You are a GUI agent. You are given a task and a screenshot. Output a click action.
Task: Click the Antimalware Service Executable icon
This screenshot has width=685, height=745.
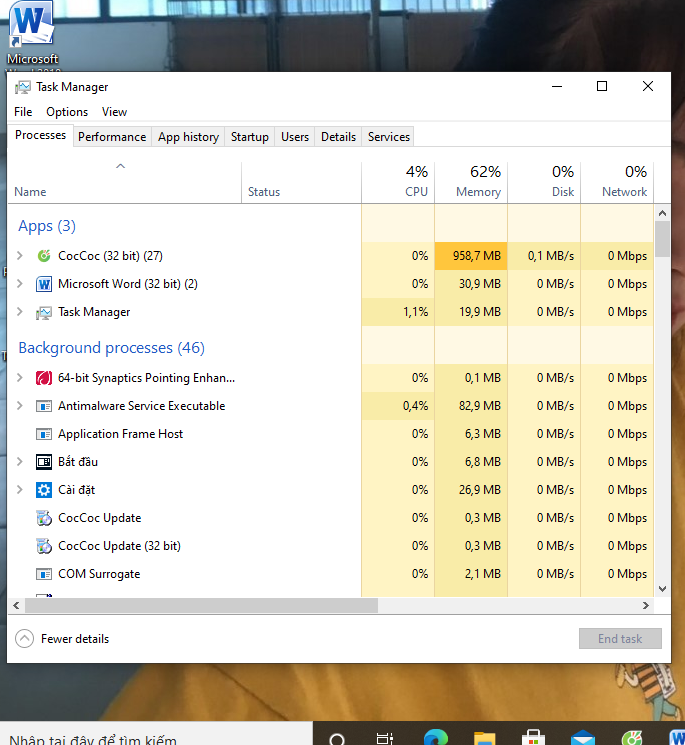[x=44, y=406]
